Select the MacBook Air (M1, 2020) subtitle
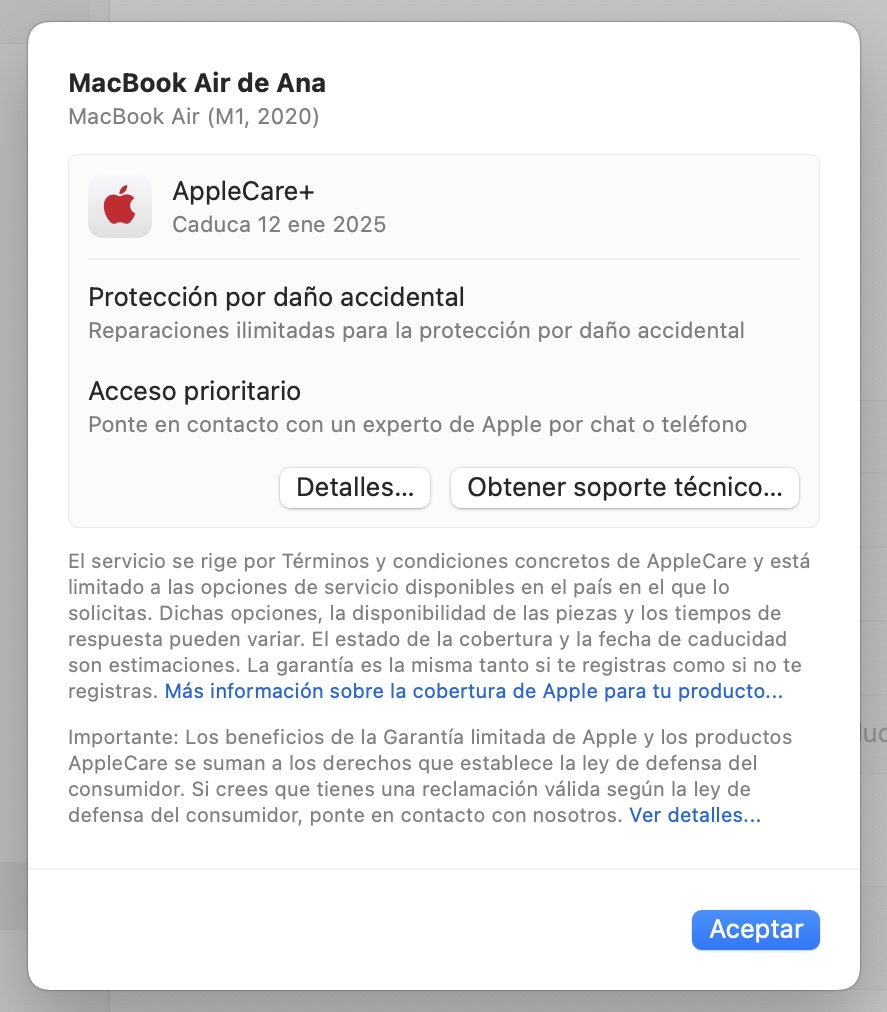Screen dimensions: 887x1012 pyautogui.click(x=194, y=117)
